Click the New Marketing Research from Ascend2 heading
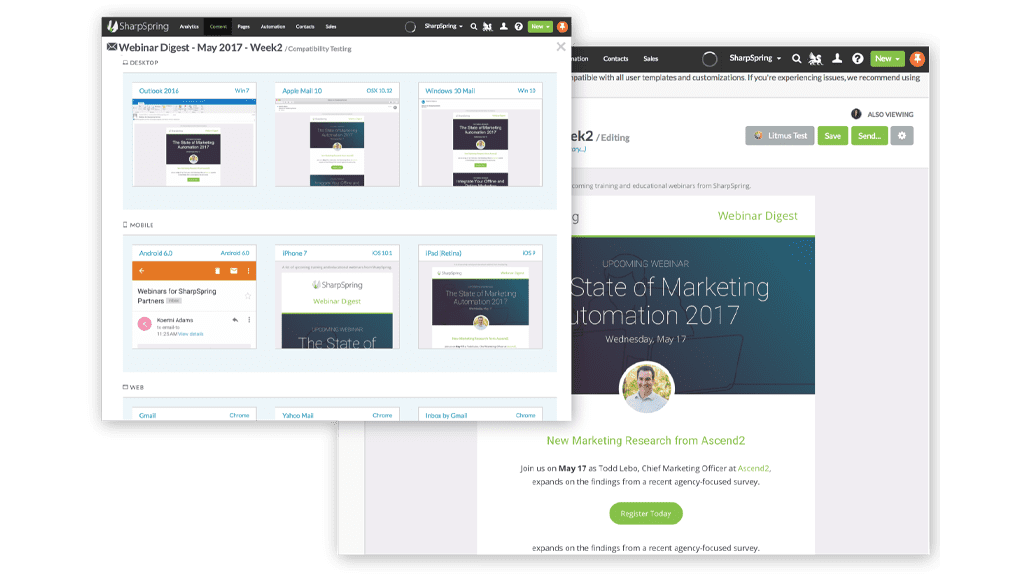Image resolution: width=1024 pixels, height=576 pixels. pos(646,441)
